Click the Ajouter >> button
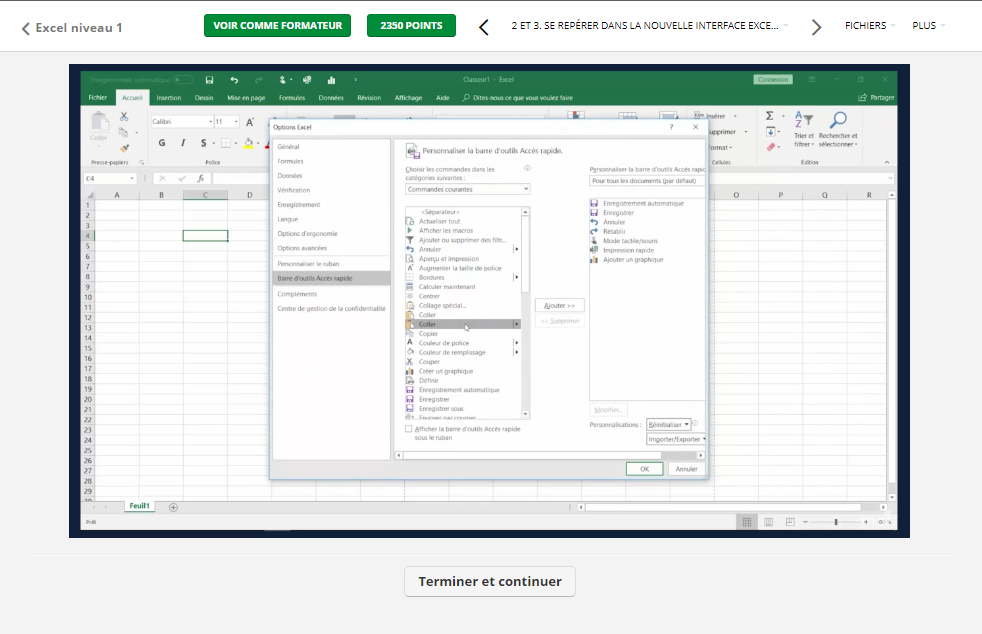The height and width of the screenshot is (634, 982). pos(559,306)
